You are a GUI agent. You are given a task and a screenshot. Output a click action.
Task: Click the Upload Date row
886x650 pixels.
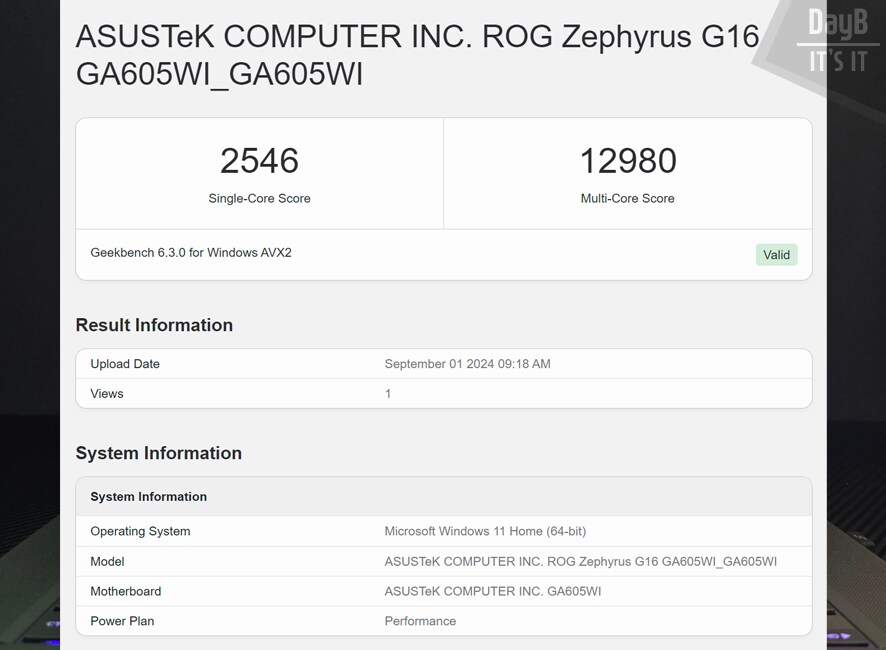pyautogui.click(x=125, y=364)
